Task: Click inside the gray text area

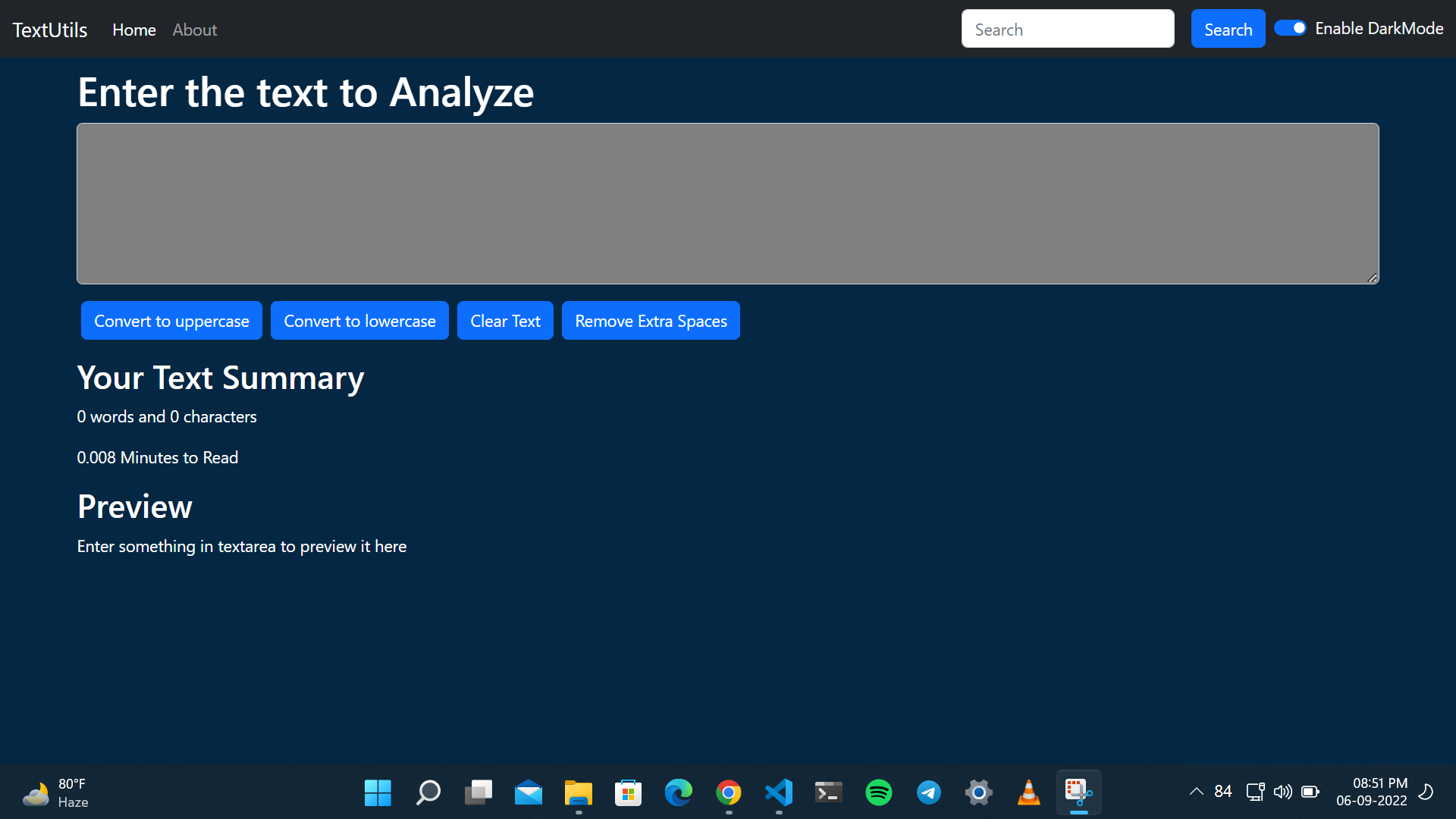Action: (726, 203)
